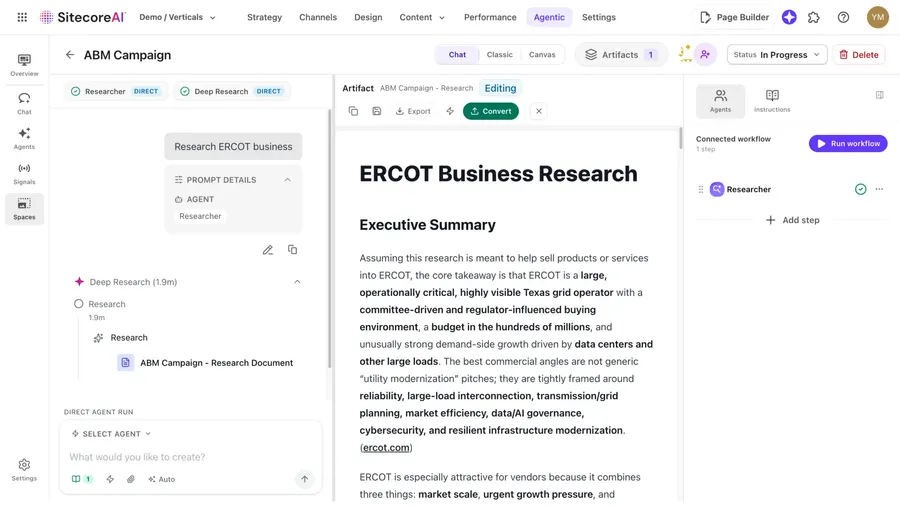Image resolution: width=900 pixels, height=506 pixels.
Task: Switch to the Canvas view tab
Action: [542, 55]
